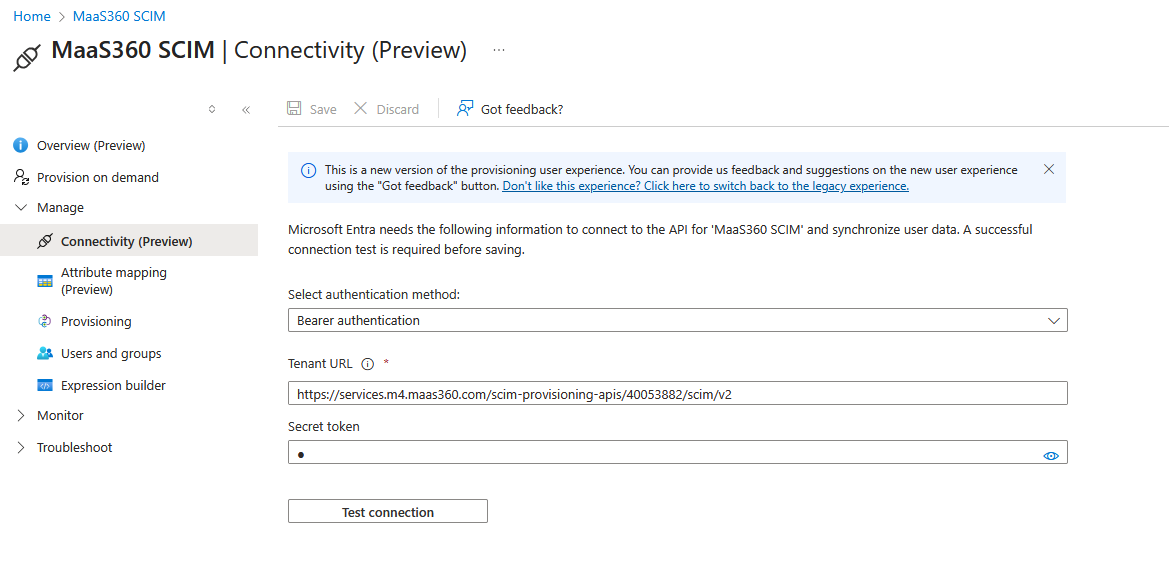The height and width of the screenshot is (586, 1169).
Task: Click into the Tenant URL field
Action: [x=677, y=394]
